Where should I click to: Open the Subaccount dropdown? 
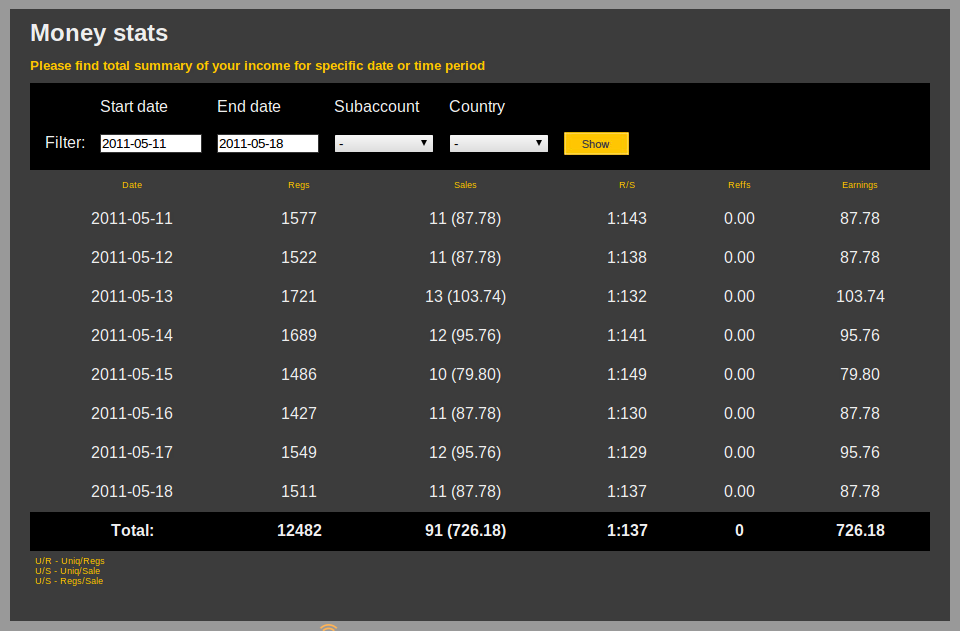pos(384,143)
